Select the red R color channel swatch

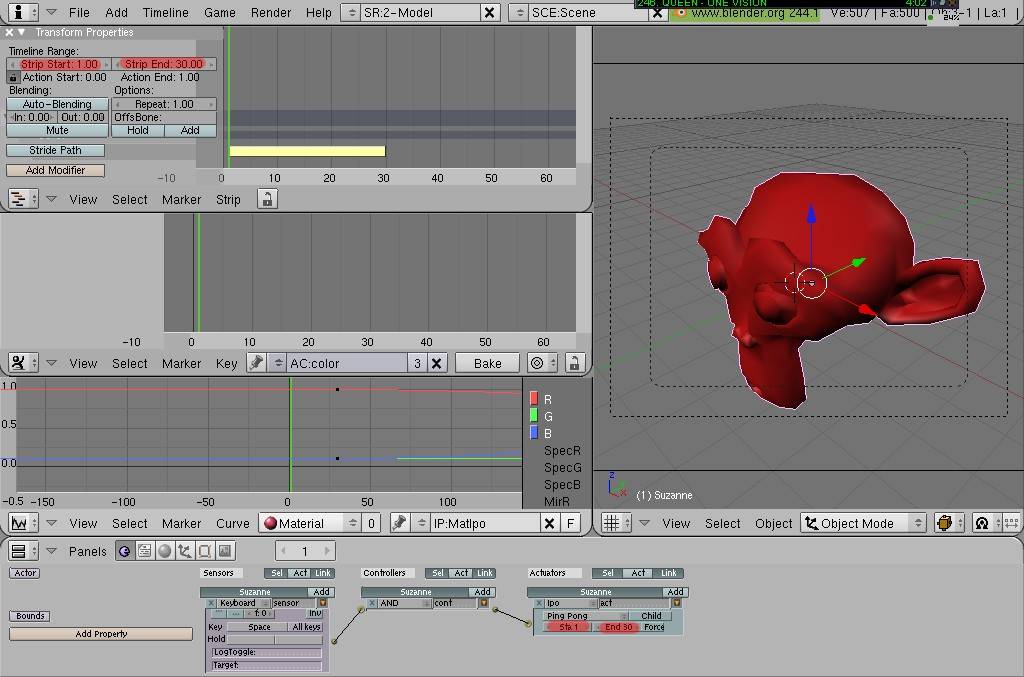(534, 399)
